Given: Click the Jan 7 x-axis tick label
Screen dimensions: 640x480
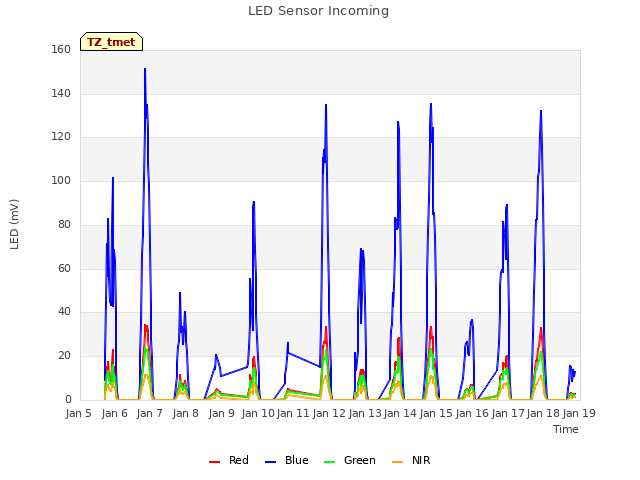Looking at the screenshot, I should pyautogui.click(x=150, y=413).
